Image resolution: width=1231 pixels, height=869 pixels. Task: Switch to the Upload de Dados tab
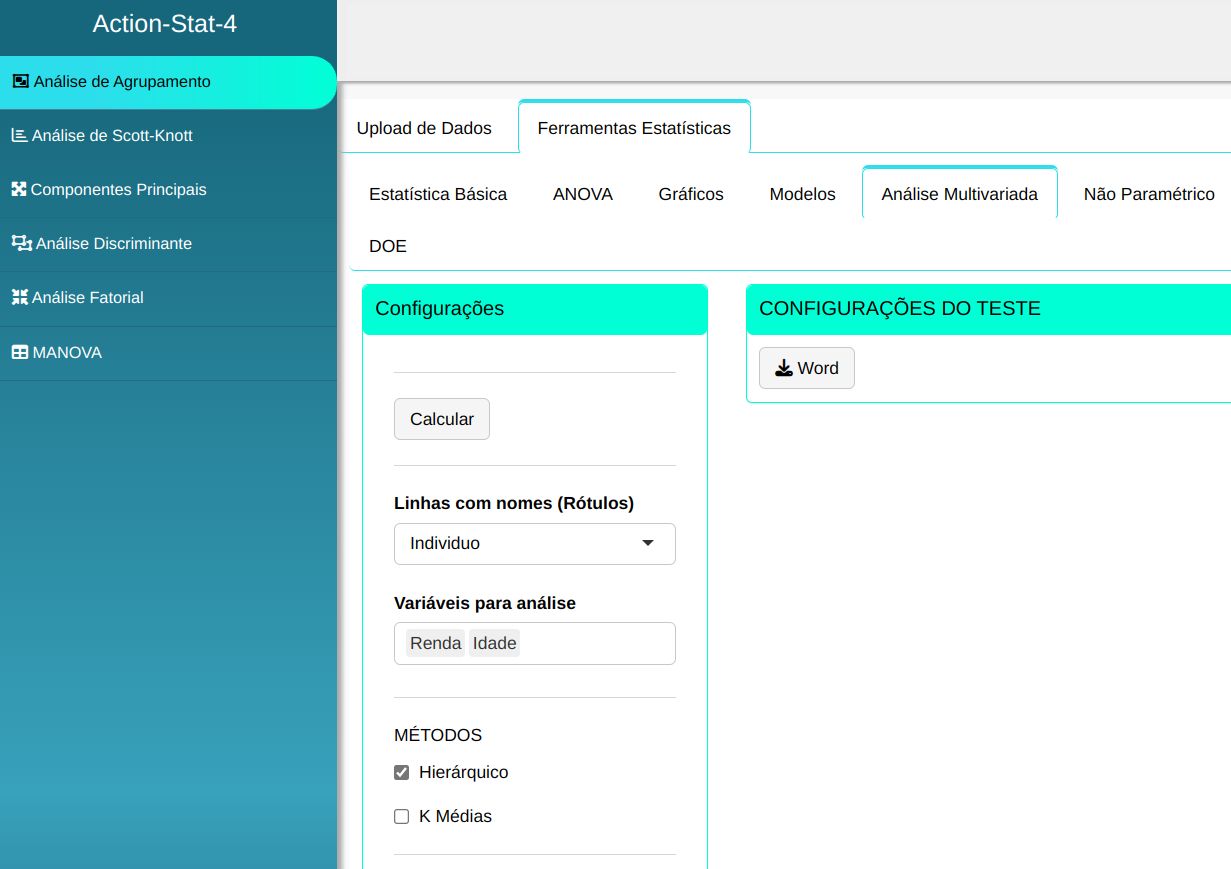tap(424, 128)
